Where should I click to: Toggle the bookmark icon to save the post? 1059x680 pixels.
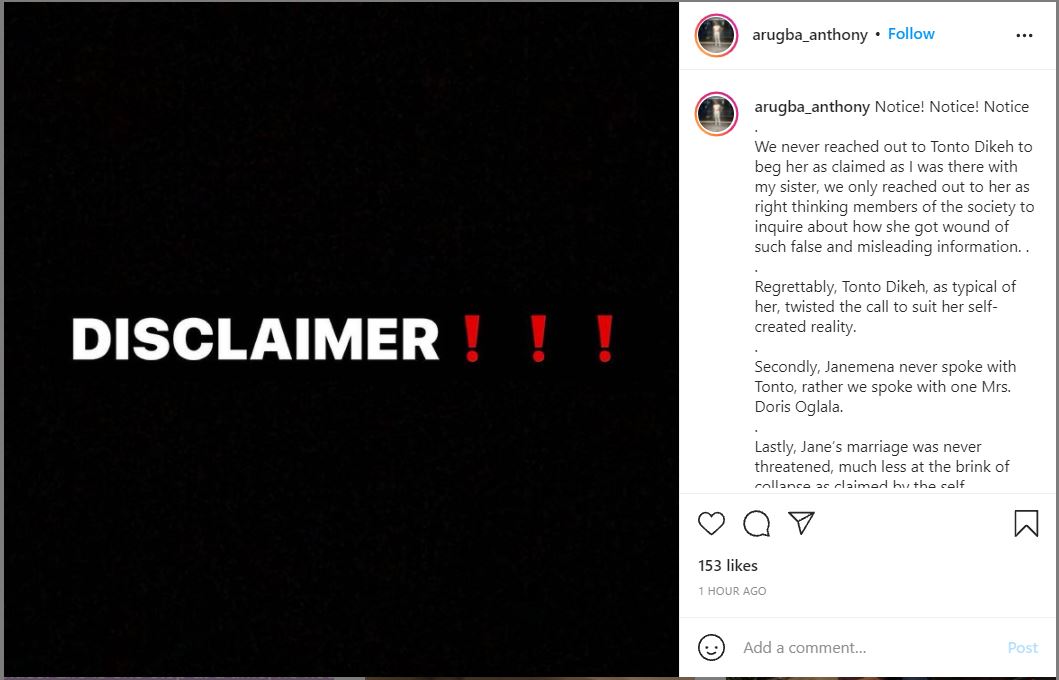(x=1025, y=523)
